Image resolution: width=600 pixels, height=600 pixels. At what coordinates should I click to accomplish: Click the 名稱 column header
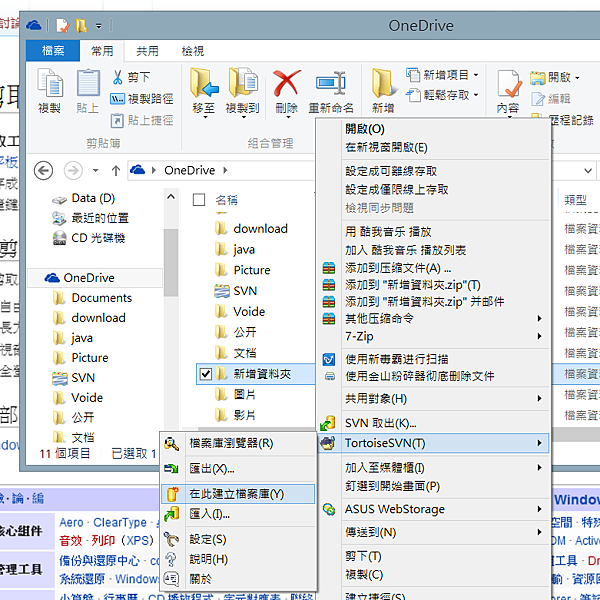click(227, 200)
